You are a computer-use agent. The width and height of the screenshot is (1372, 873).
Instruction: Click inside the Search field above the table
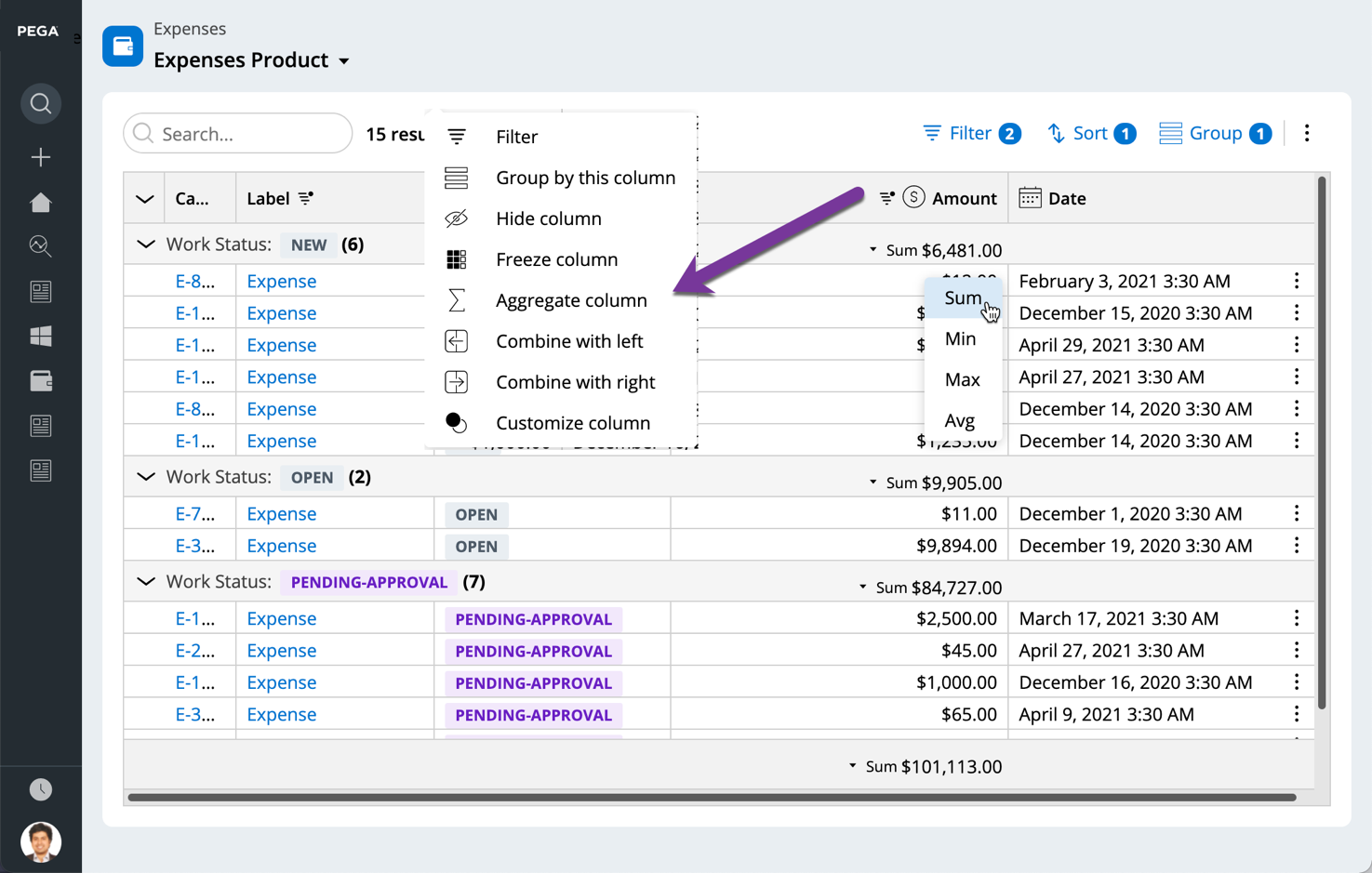[x=237, y=133]
